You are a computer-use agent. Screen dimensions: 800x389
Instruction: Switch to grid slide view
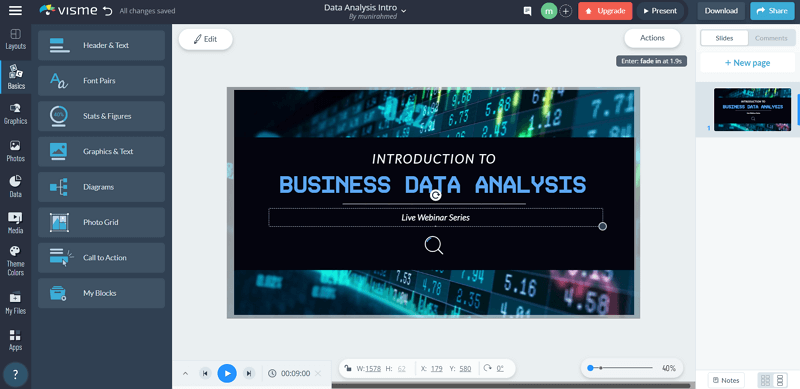[765, 380]
